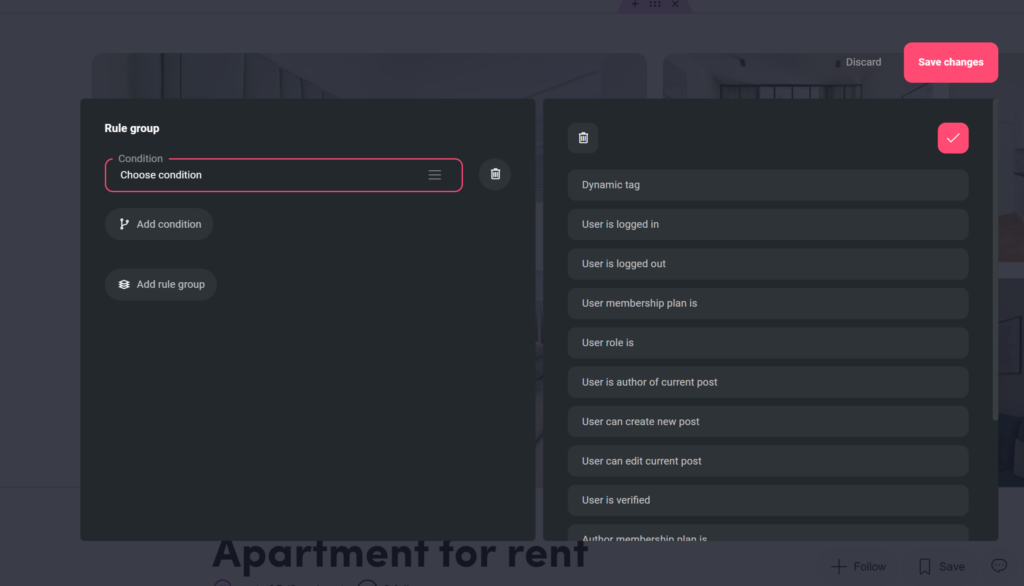
Task: Choose User role is condition
Action: 767,343
